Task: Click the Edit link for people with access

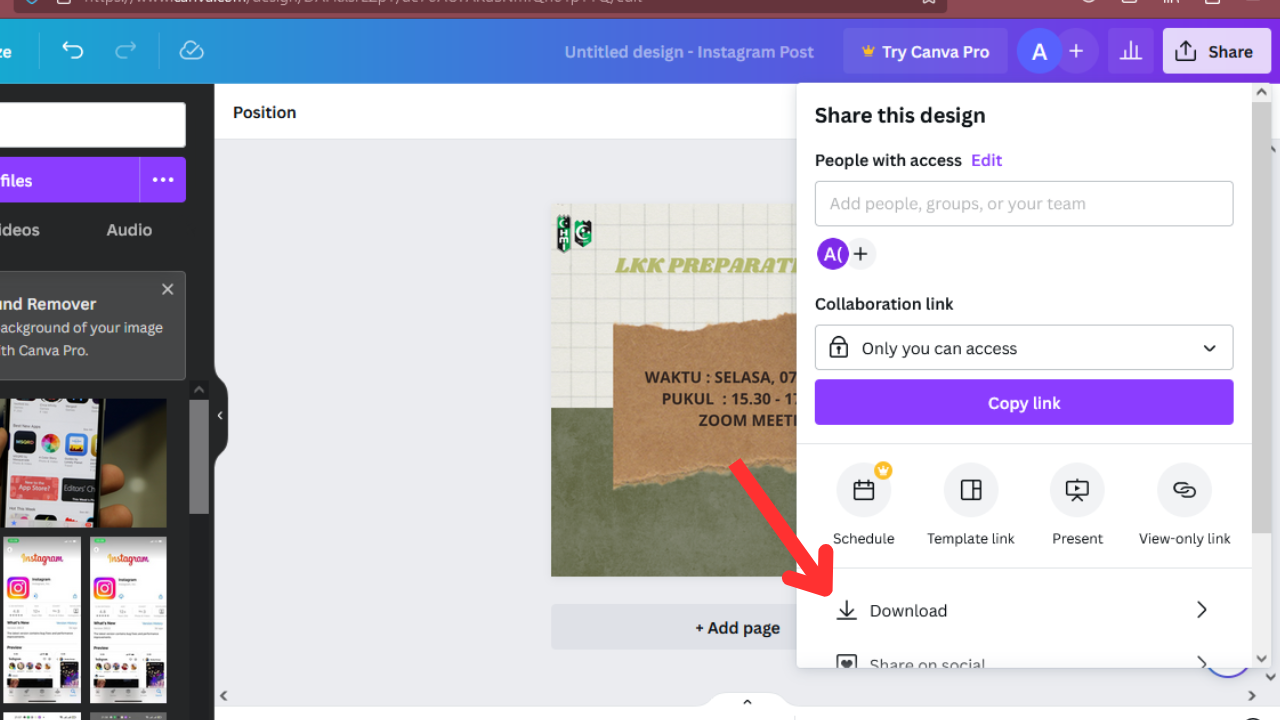Action: [x=986, y=160]
